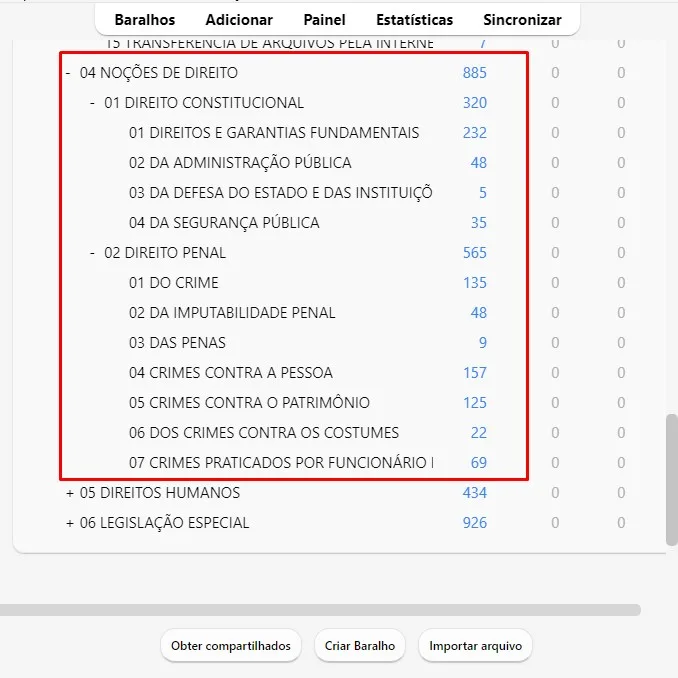
Task: Open 03 DA DEFESA DO ESTADO deck
Action: coord(281,193)
